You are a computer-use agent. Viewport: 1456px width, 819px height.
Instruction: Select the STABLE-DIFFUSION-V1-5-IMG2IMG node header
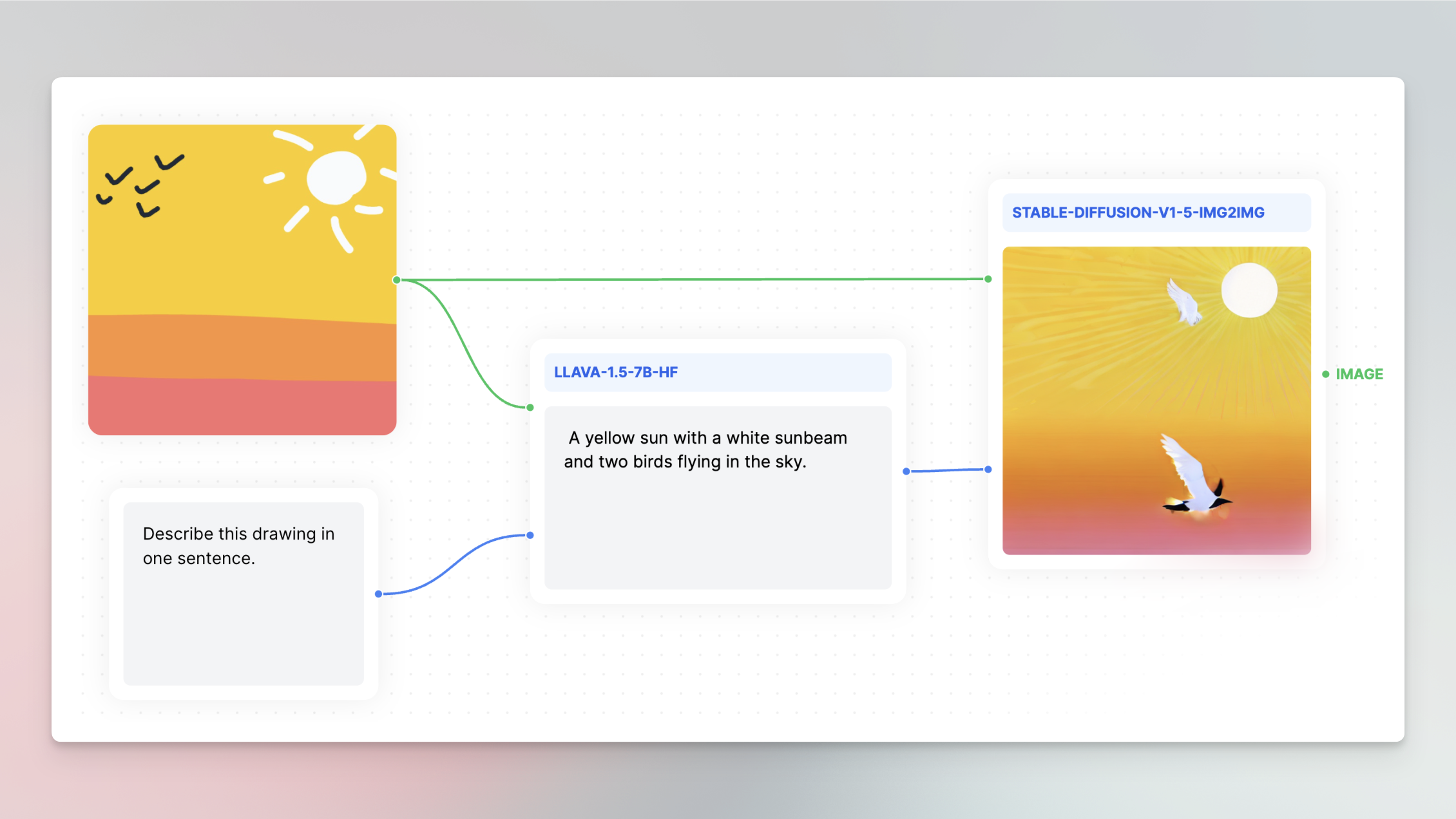1156,212
